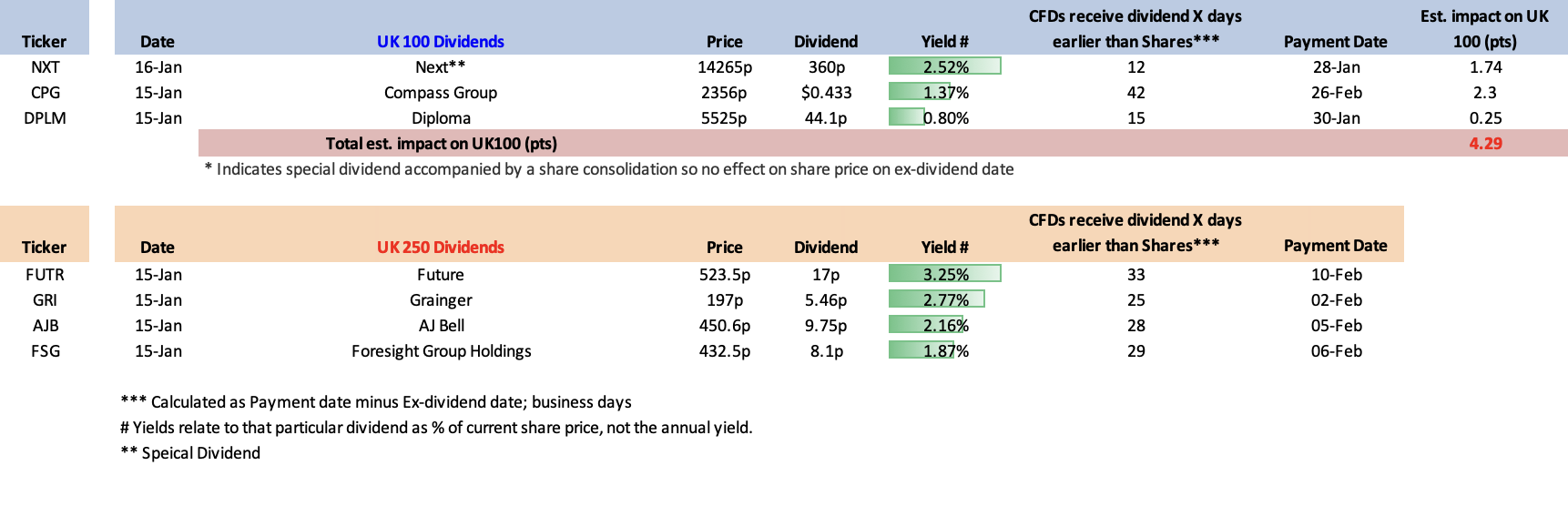Click the Next 2.52% yield data bar
The image size is (1568, 506).
pyautogui.click(x=944, y=67)
